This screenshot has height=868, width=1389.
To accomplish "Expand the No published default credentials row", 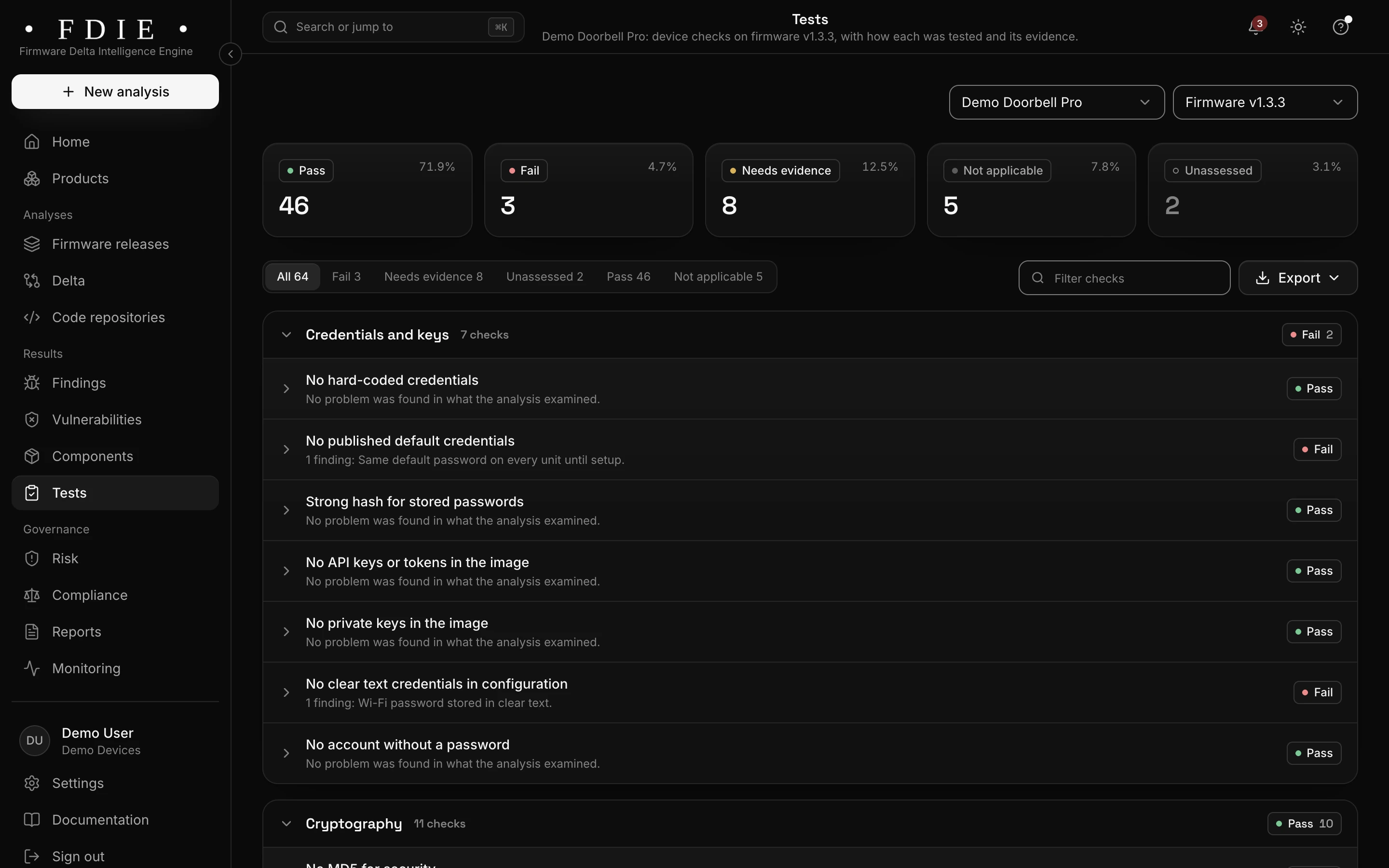I will [286, 449].
